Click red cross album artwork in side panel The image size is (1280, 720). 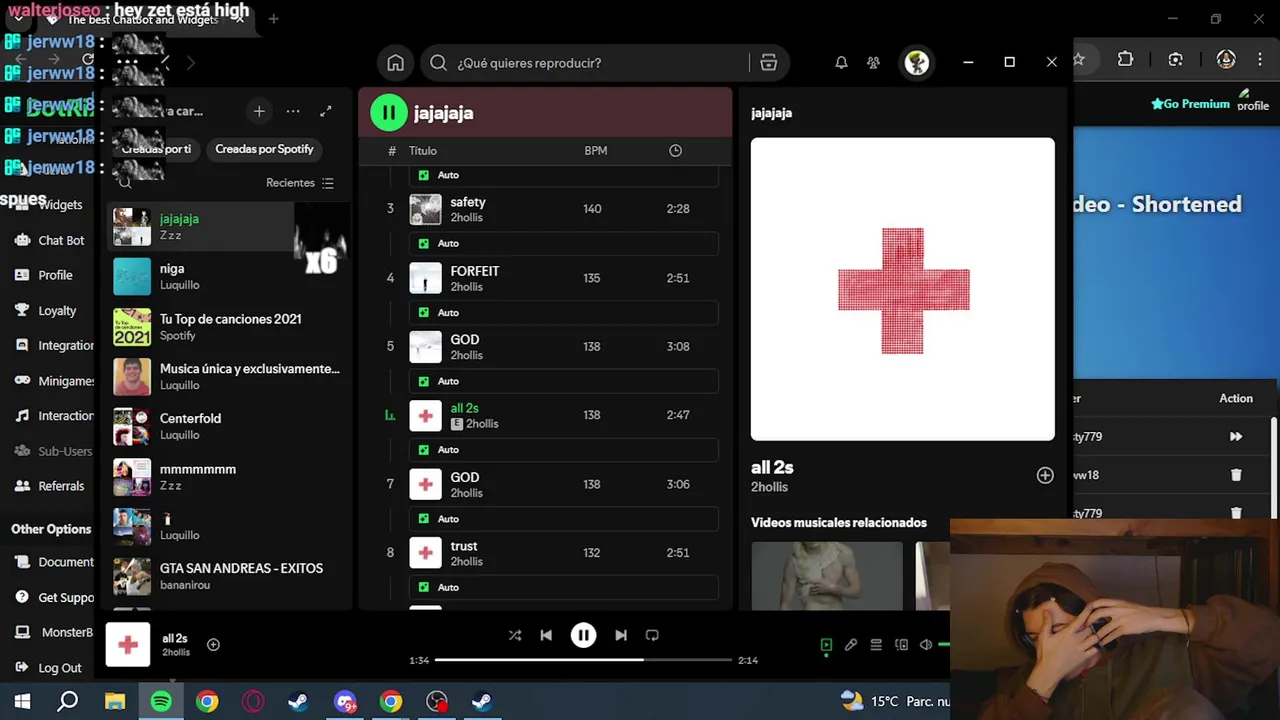pyautogui.click(x=903, y=289)
